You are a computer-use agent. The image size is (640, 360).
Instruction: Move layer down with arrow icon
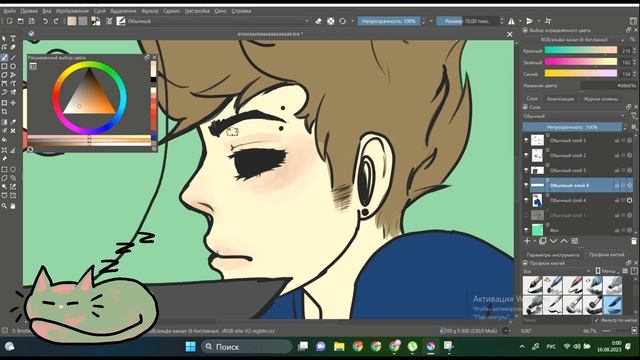pyautogui.click(x=553, y=241)
